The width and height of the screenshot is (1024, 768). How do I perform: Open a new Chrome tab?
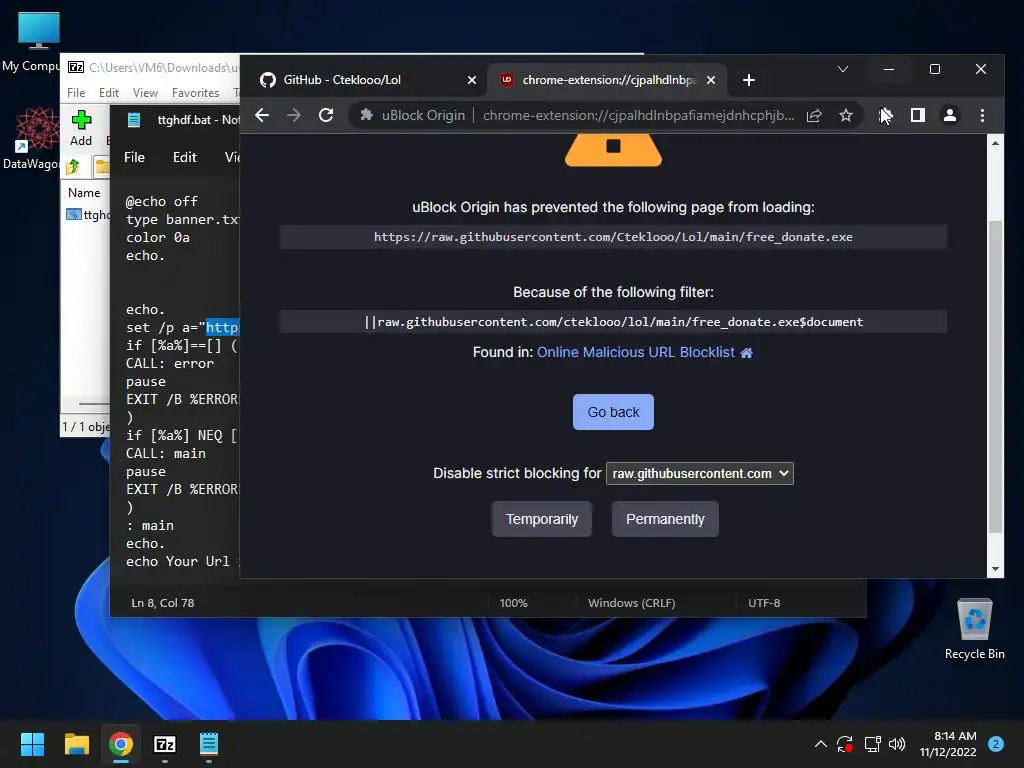749,80
